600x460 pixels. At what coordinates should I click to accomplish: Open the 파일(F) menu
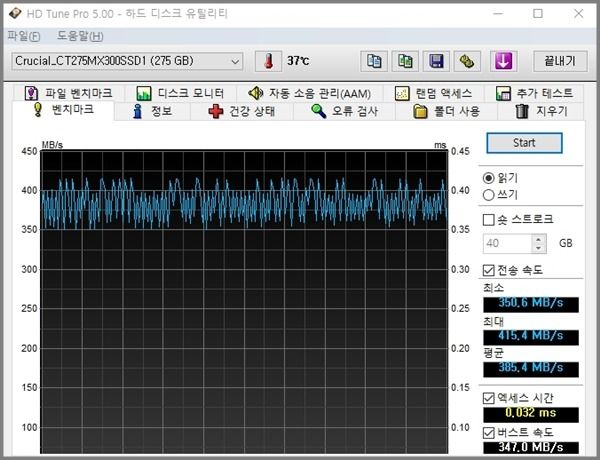tap(24, 36)
